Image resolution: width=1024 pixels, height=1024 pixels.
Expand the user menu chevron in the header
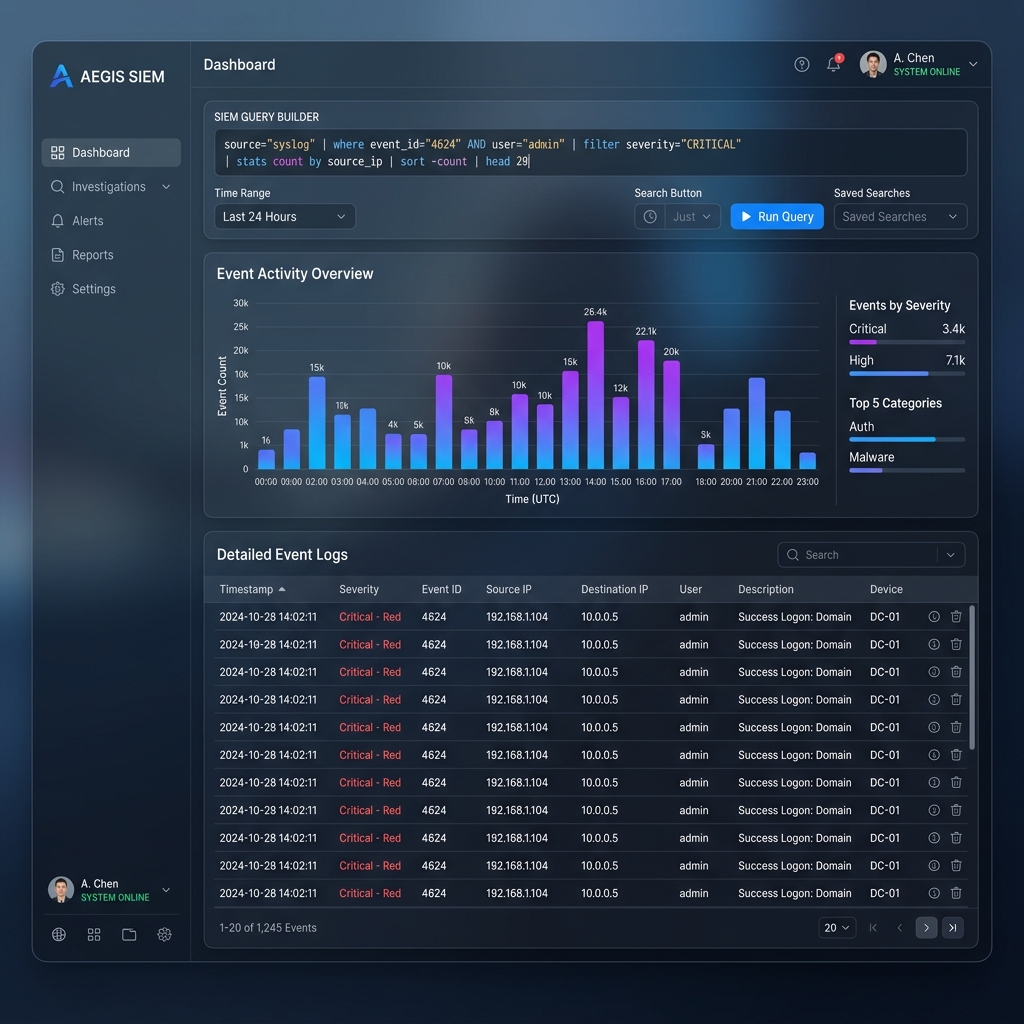pyautogui.click(x=973, y=64)
